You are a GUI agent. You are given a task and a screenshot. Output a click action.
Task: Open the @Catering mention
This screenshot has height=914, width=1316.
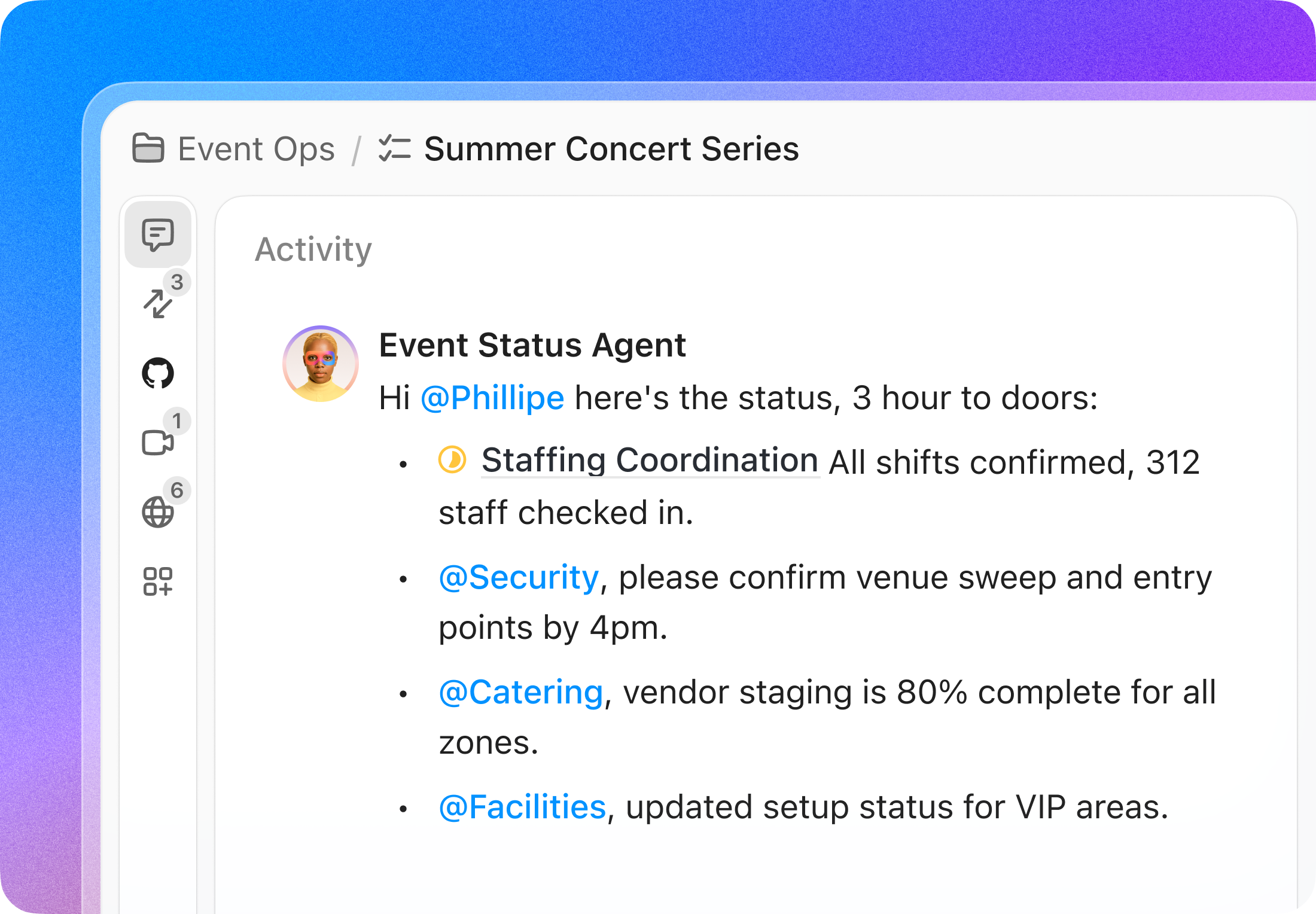tap(522, 691)
